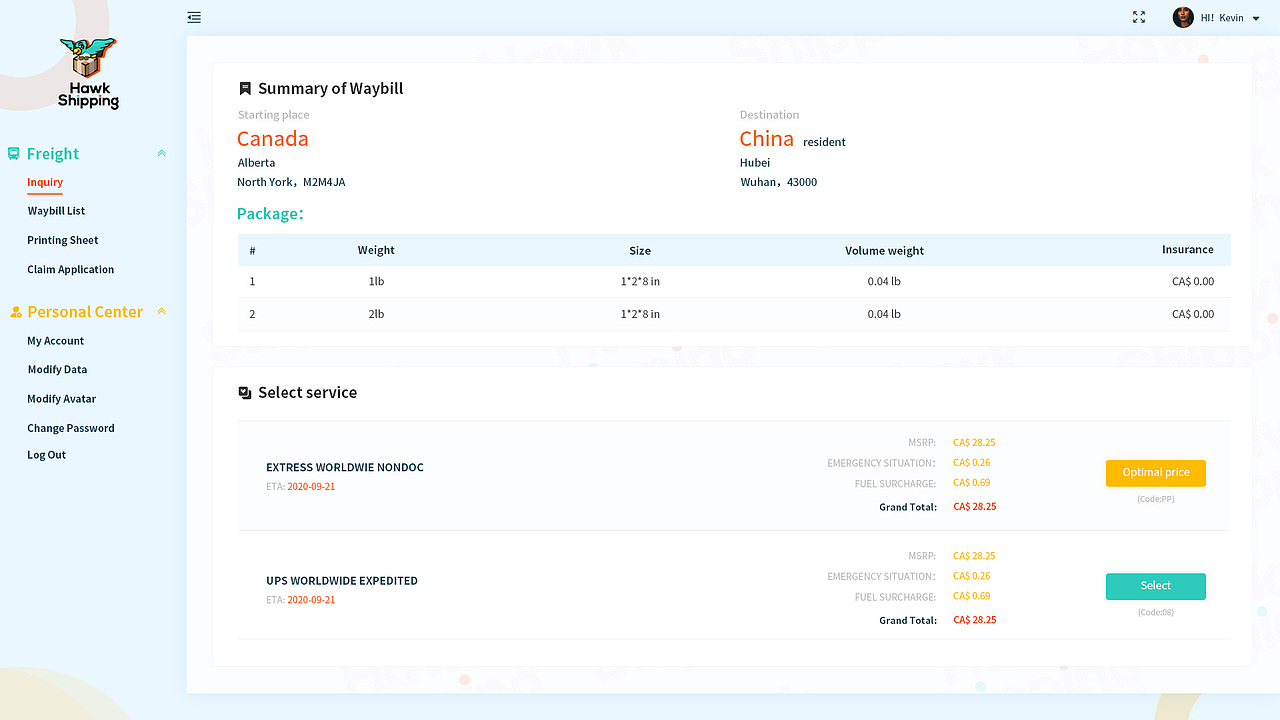Click the Freight bus icon

(14, 154)
